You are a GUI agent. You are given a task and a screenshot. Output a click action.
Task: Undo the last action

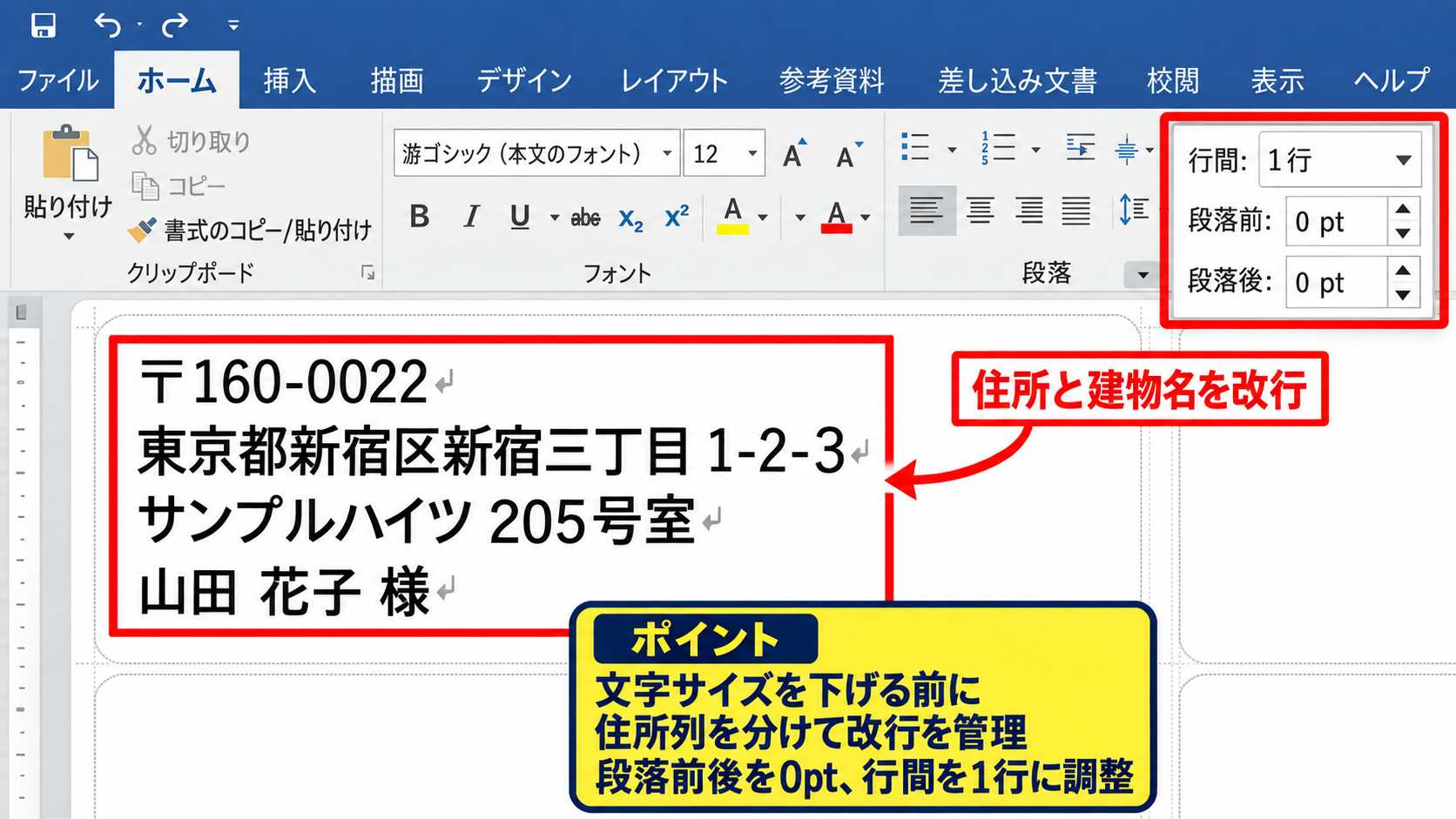click(108, 25)
